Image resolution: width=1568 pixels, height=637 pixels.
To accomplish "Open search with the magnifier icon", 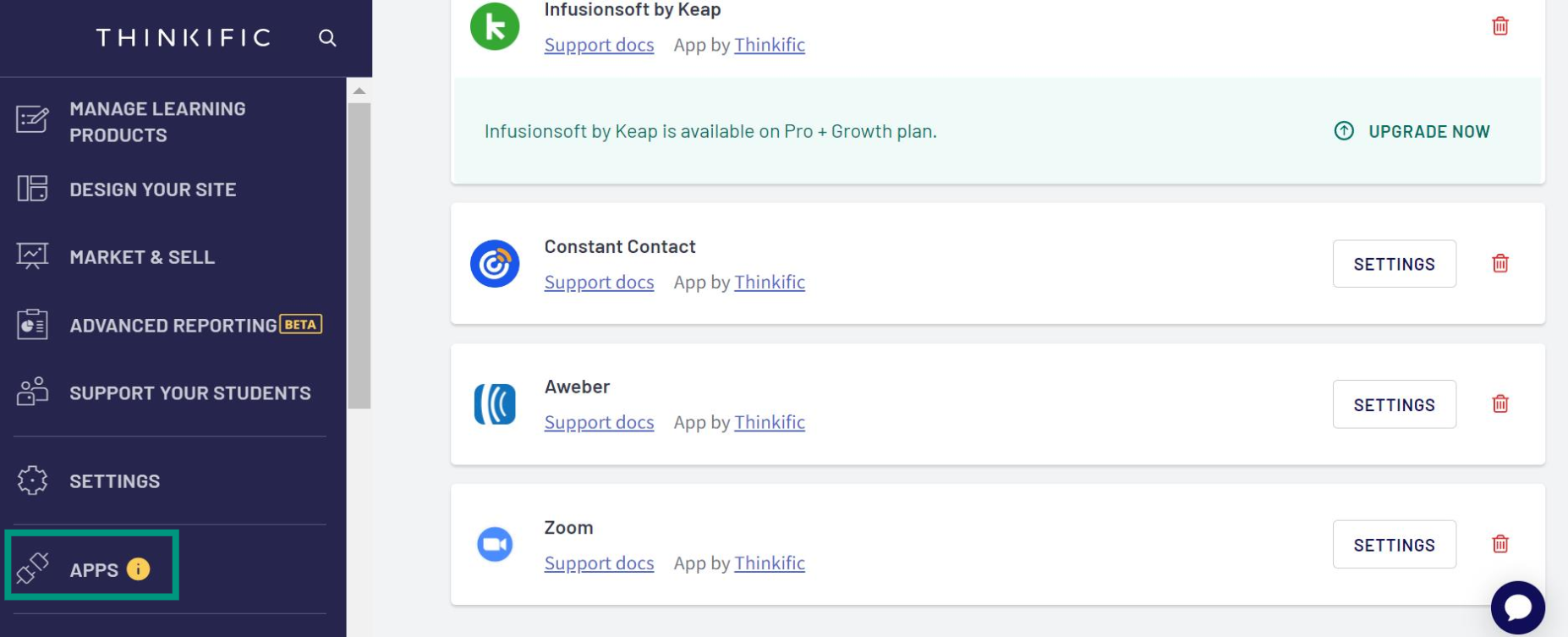I will (x=327, y=38).
